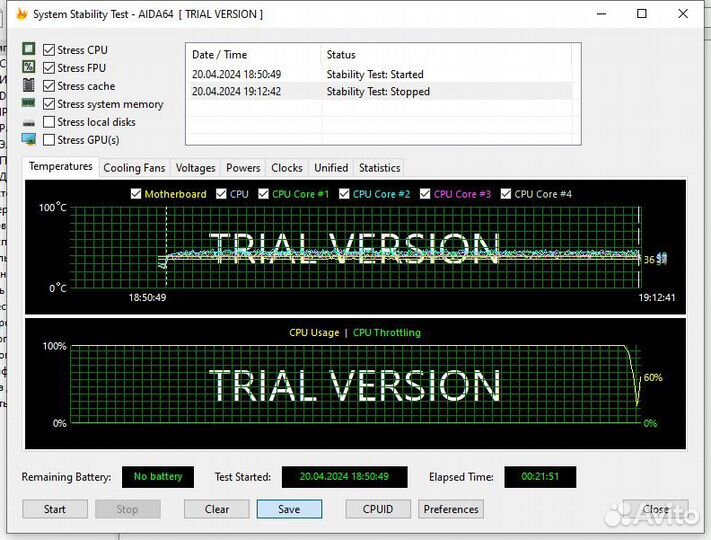Image resolution: width=711 pixels, height=540 pixels.
Task: Click the cache chip icon beside Stress cache
Action: [x=29, y=85]
